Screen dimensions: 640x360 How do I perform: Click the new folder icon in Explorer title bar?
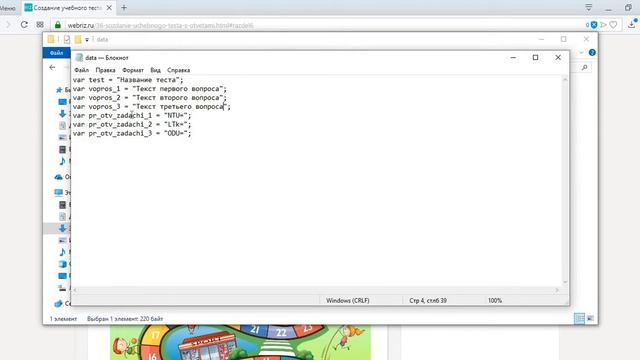click(78, 40)
